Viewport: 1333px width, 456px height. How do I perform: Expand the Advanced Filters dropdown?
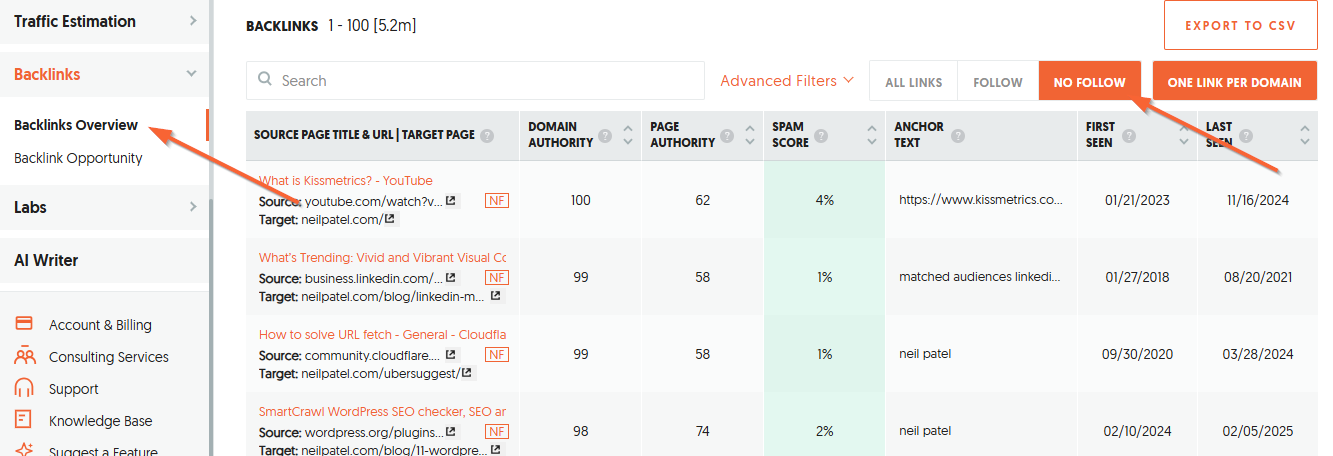coord(787,81)
